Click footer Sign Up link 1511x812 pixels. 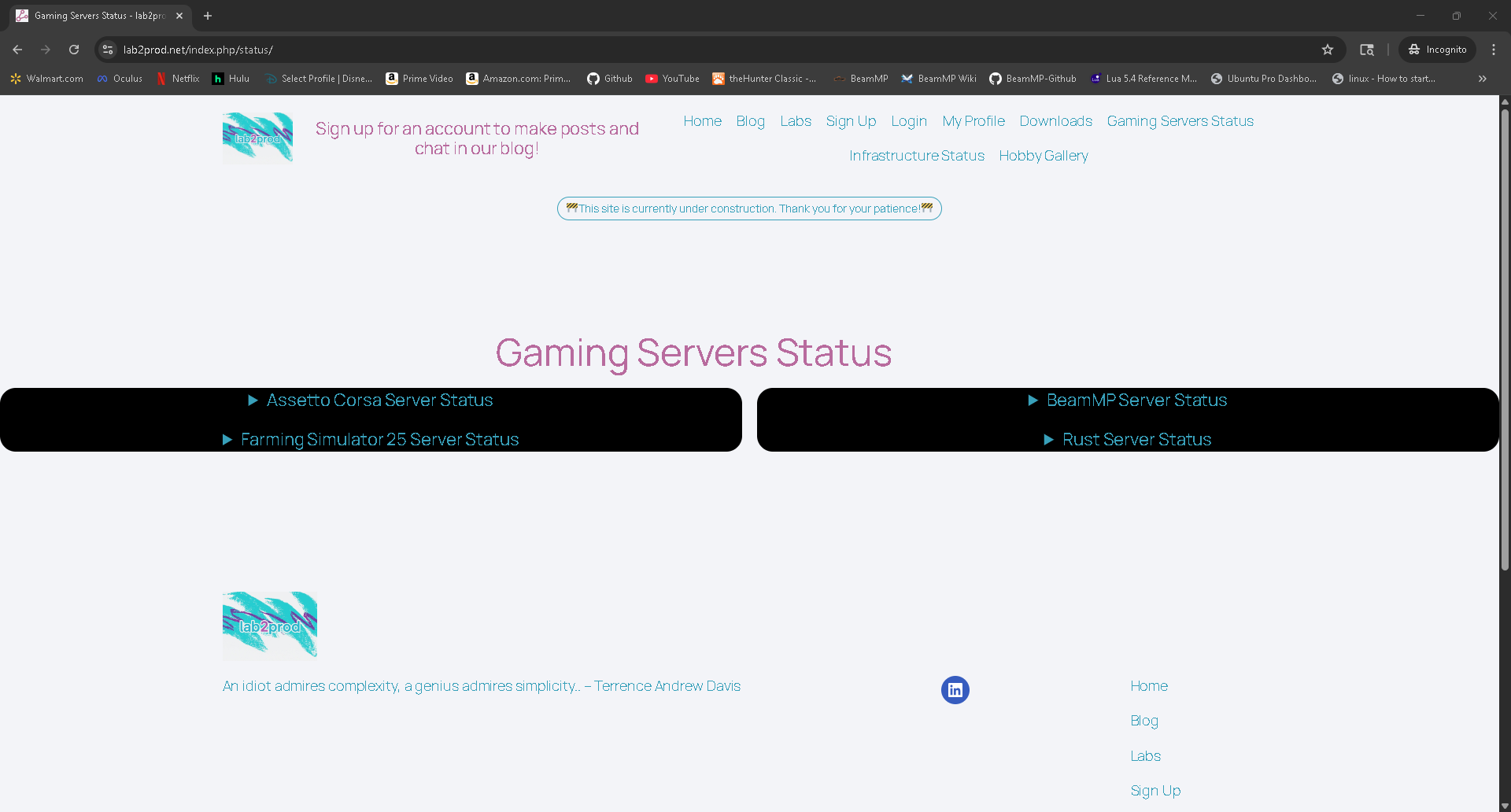click(1155, 791)
